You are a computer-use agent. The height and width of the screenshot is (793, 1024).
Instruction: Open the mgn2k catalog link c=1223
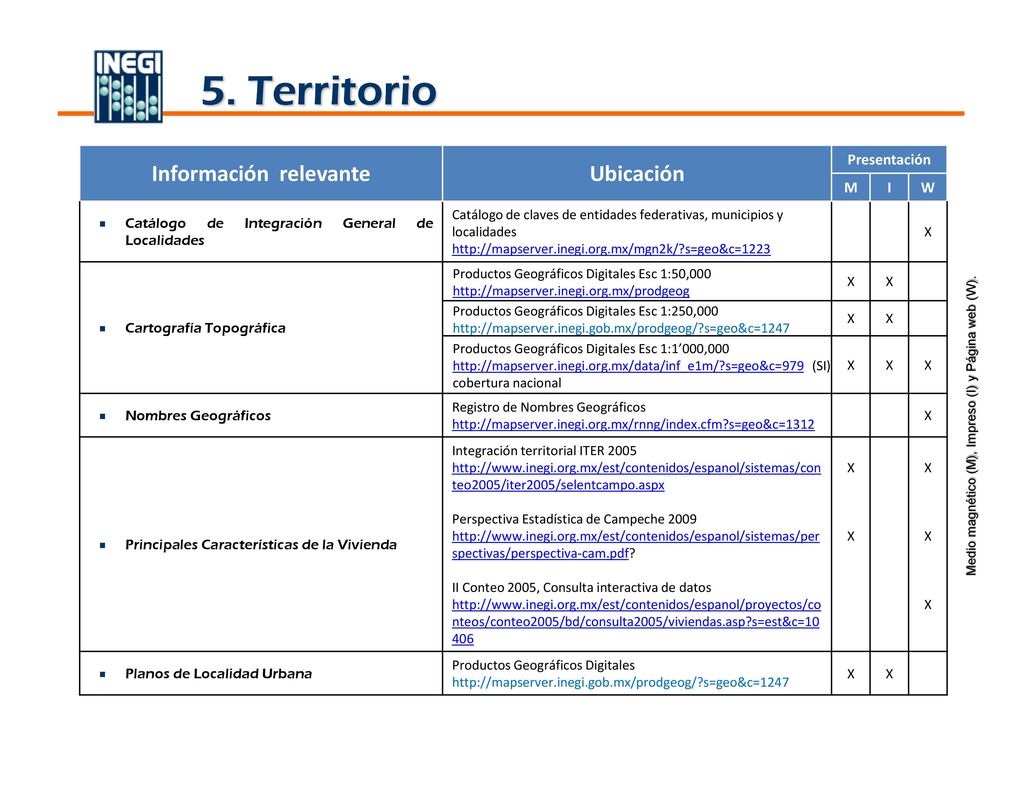coord(611,249)
